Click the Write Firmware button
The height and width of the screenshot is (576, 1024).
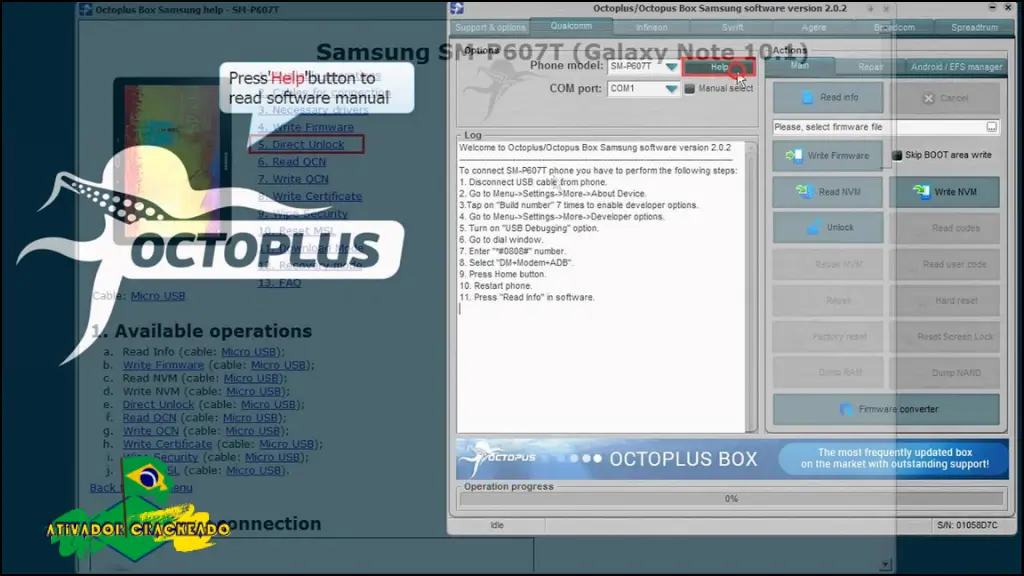[x=827, y=155]
